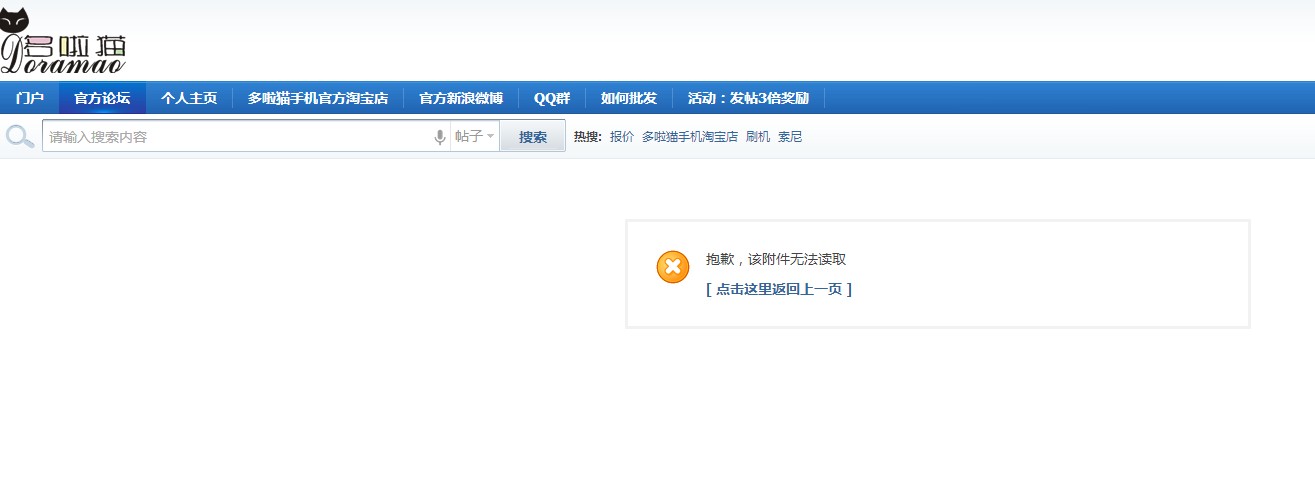This screenshot has width=1315, height=504.
Task: Click the orange error X icon
Action: tap(673, 267)
